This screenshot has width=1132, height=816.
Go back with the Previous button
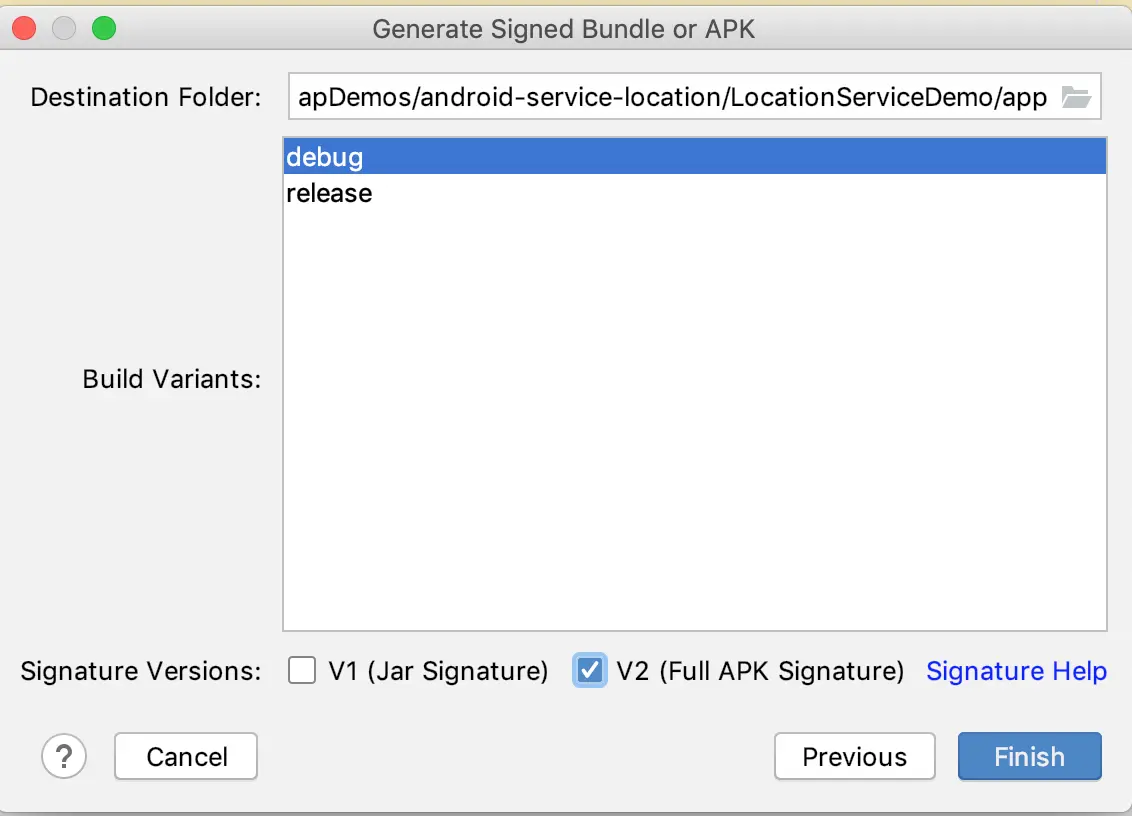[854, 757]
